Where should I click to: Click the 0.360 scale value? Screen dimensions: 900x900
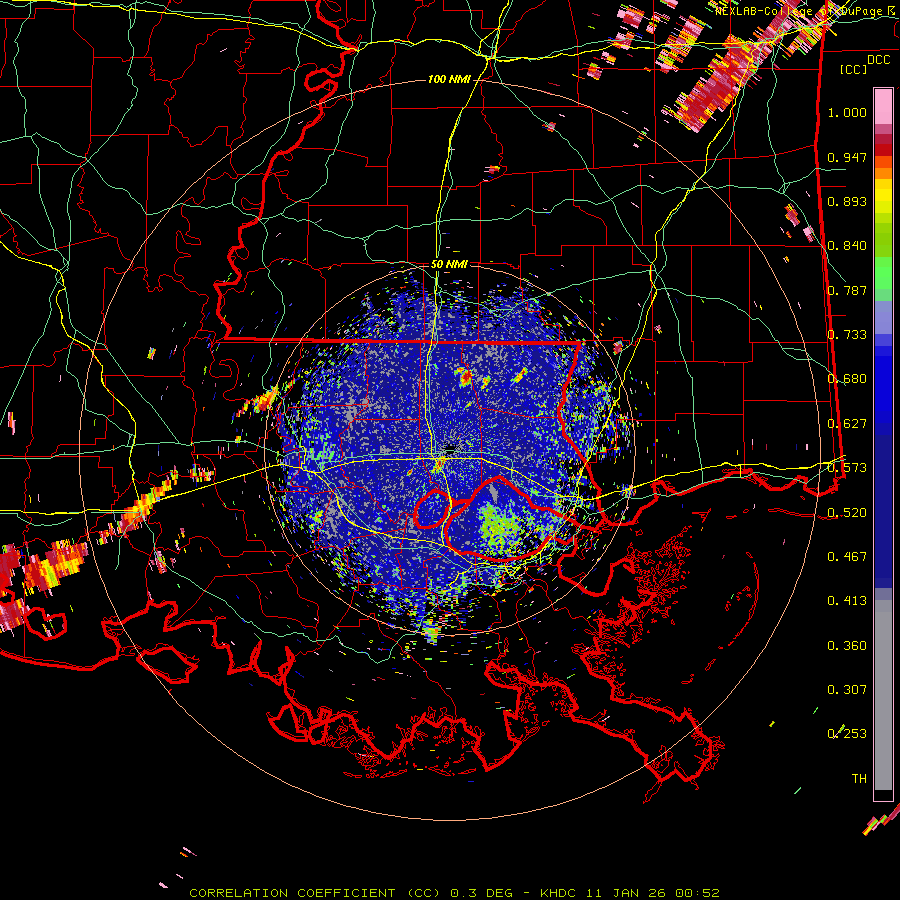click(x=847, y=645)
